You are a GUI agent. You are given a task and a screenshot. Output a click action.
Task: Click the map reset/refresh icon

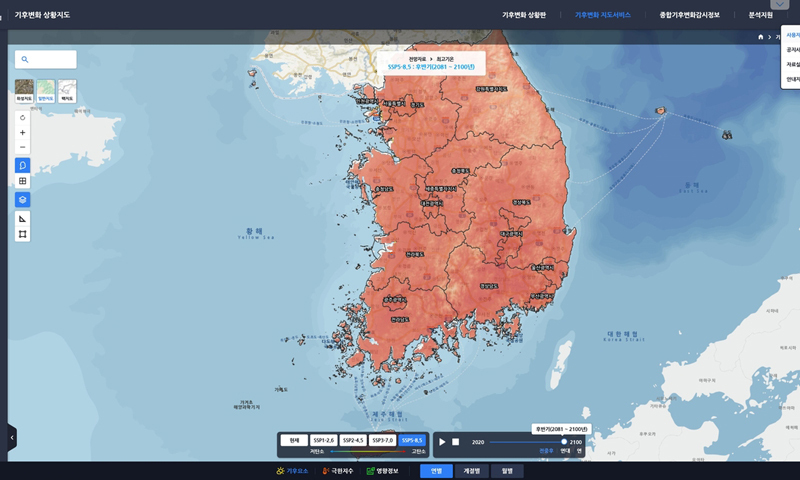coord(23,116)
